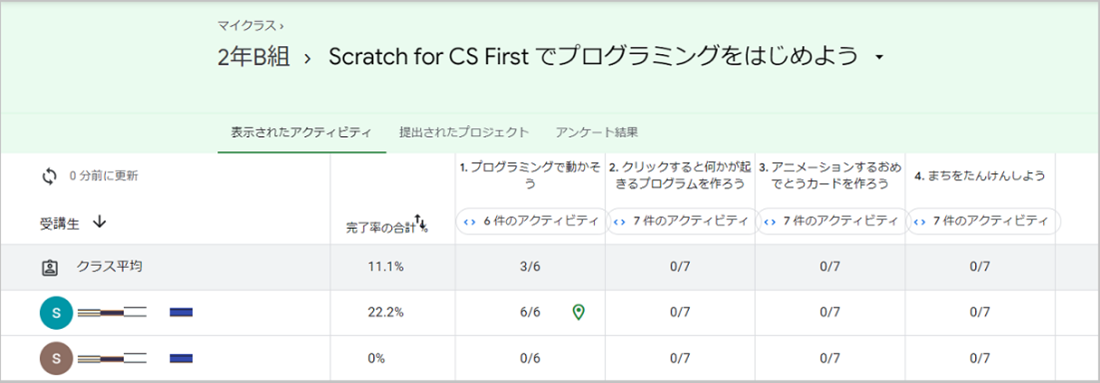Click the 0/6 cell for second student
Image resolution: width=1100 pixels, height=383 pixels.
tap(530, 358)
